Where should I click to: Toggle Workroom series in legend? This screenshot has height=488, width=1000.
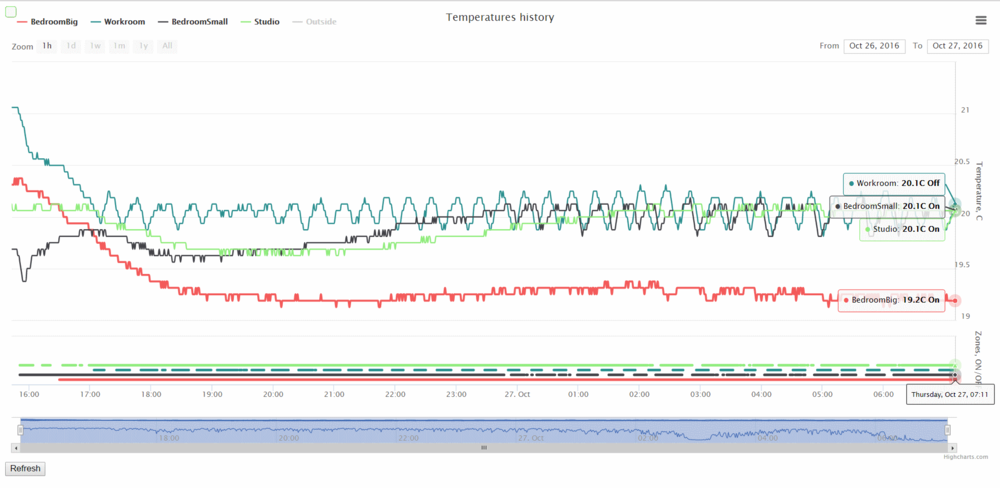116,22
